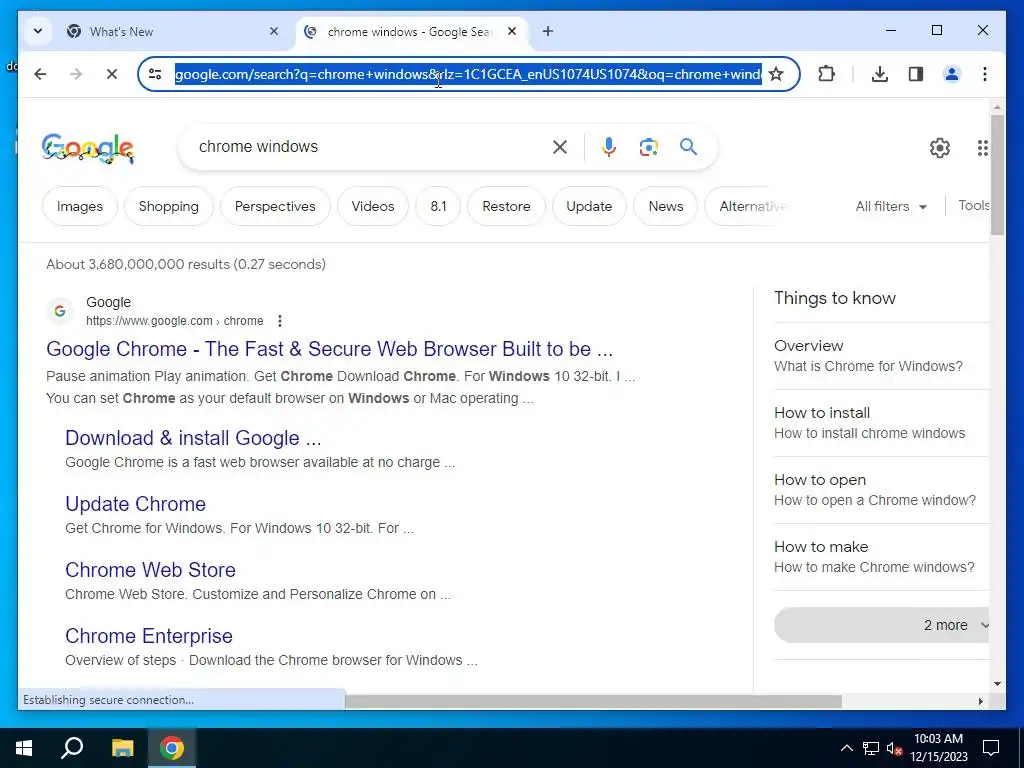Open How to install chrome windows

882,423
